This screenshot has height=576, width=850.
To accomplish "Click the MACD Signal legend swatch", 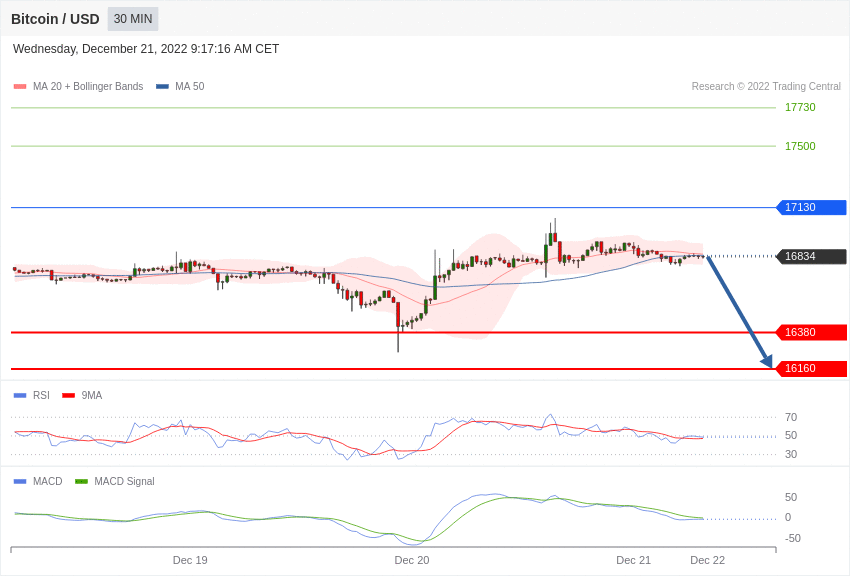I will click(x=81, y=481).
